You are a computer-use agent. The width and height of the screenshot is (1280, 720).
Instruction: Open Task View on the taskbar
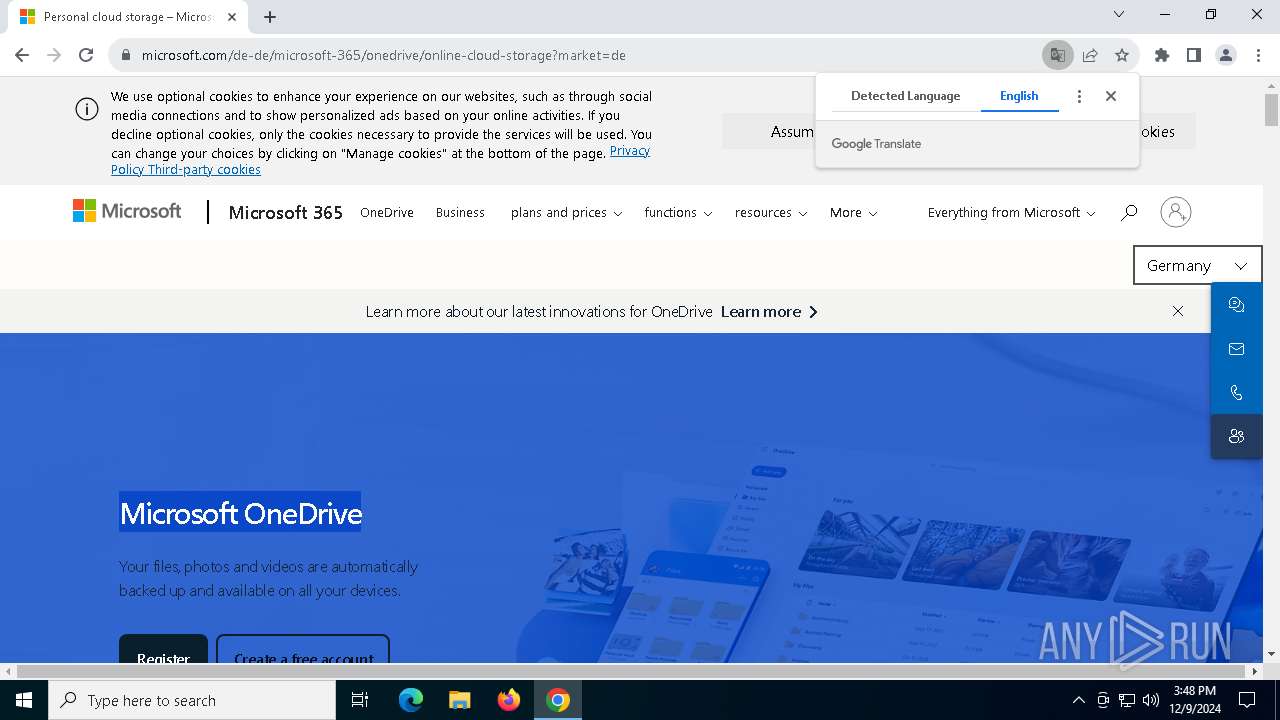pyautogui.click(x=360, y=700)
